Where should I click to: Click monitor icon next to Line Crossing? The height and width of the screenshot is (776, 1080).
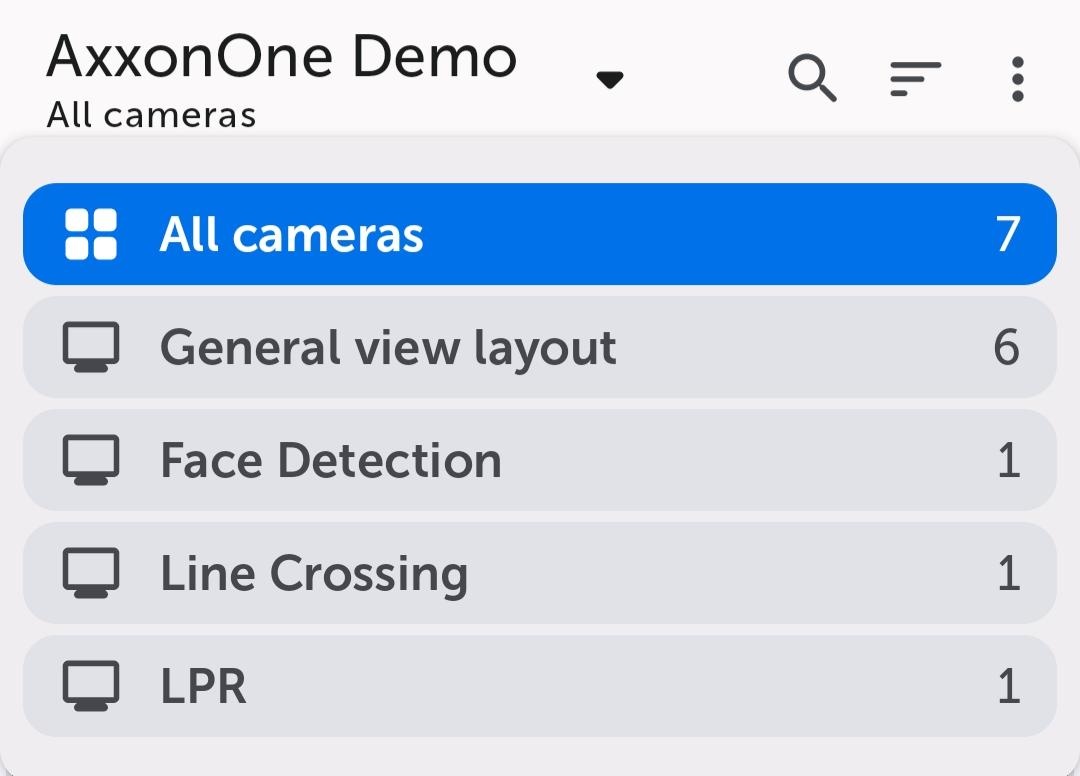[91, 573]
